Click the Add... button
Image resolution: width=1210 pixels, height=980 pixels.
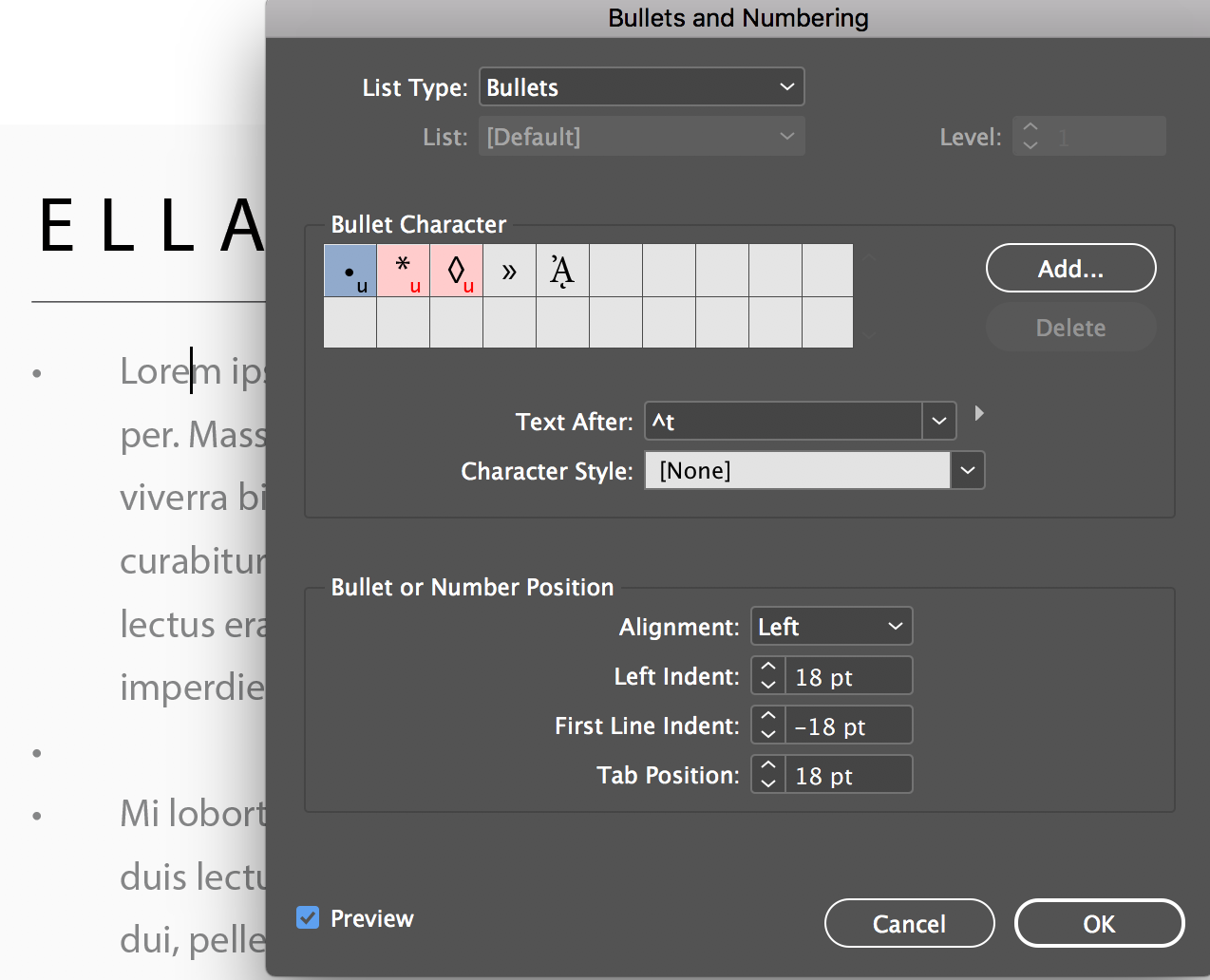1070,268
